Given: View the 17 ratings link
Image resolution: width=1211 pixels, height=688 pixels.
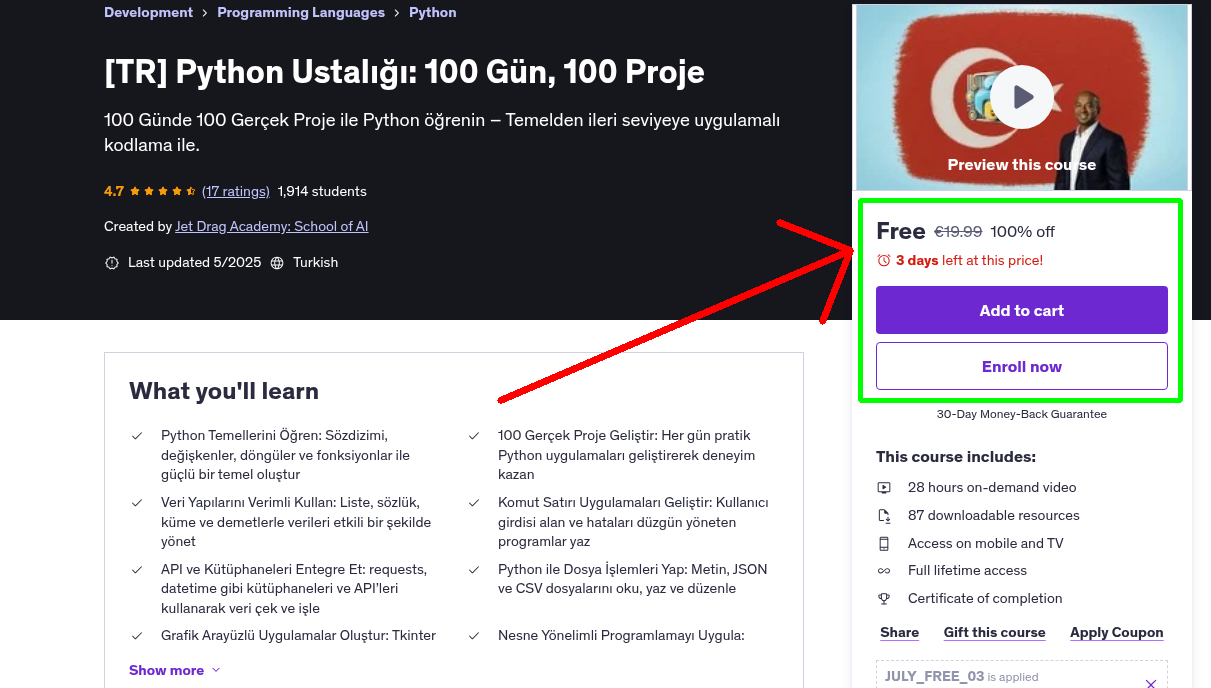Looking at the screenshot, I should click(x=236, y=191).
